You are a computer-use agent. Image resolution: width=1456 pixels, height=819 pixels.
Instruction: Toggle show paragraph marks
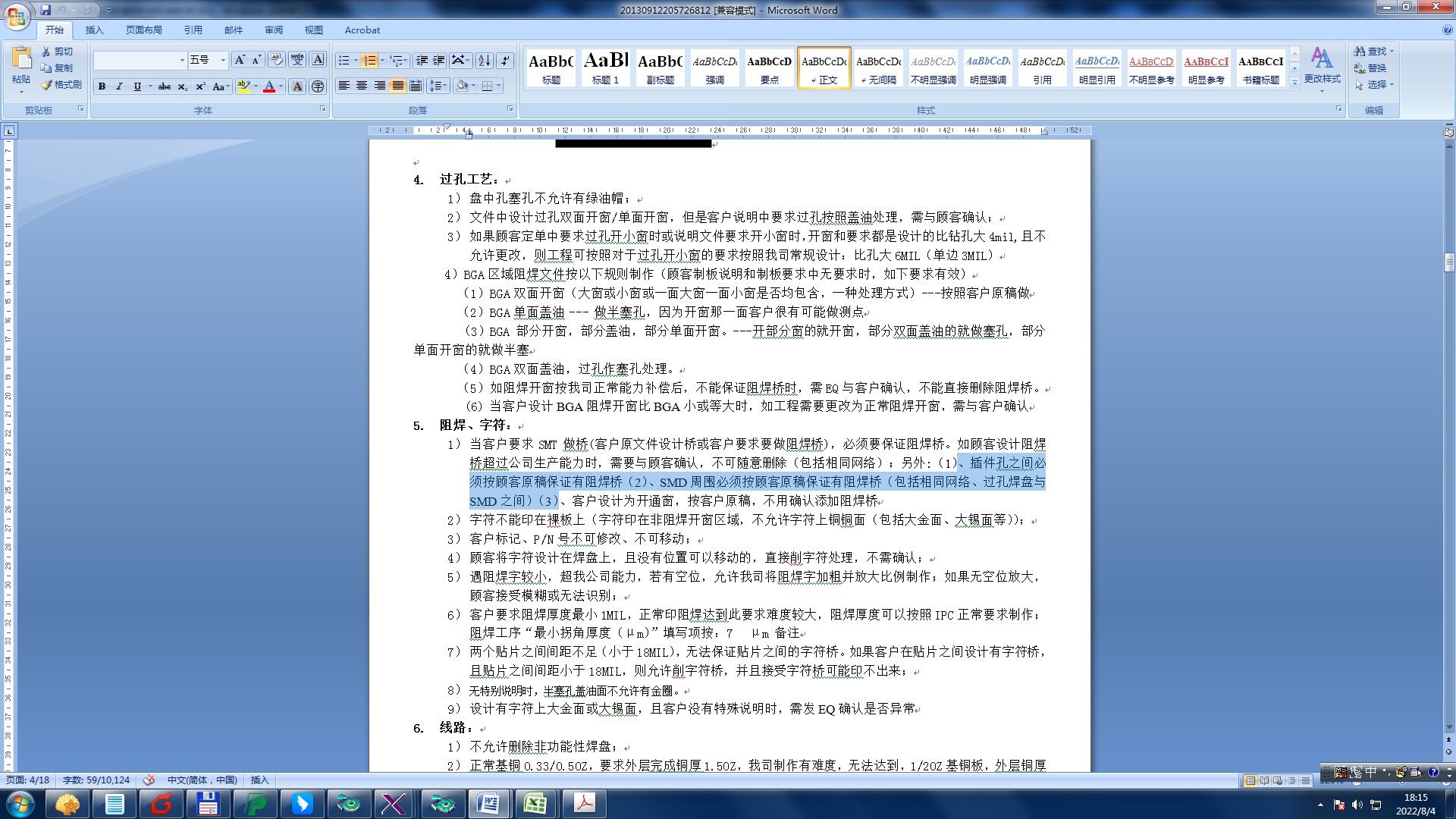[506, 60]
